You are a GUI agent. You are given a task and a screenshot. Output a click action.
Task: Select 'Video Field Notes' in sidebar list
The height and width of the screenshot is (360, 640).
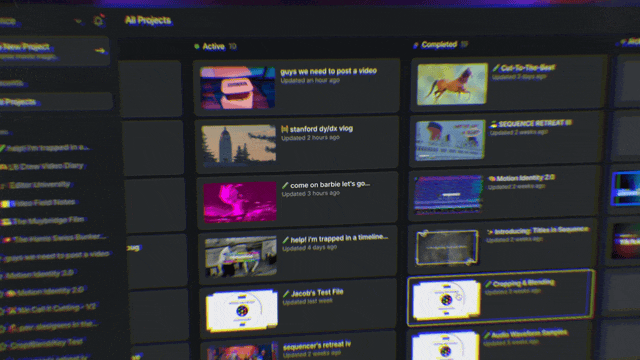45,202
